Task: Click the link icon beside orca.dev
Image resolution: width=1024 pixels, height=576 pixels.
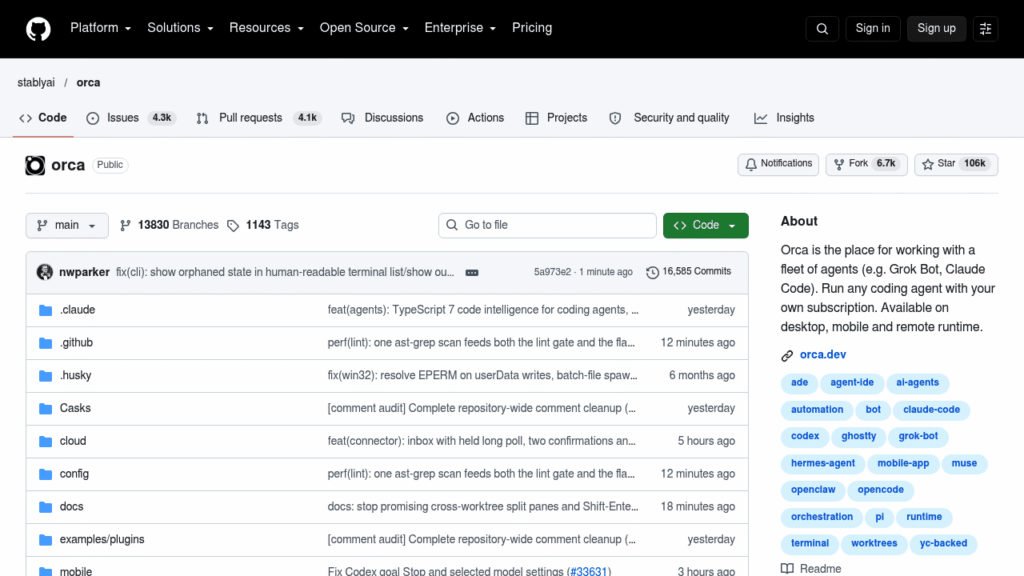Action: [787, 355]
